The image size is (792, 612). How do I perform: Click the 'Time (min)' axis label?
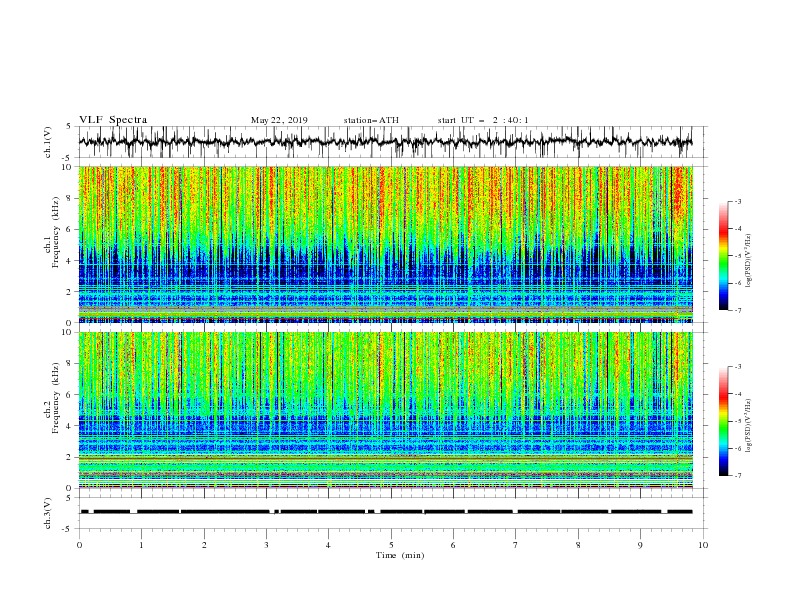coord(400,555)
